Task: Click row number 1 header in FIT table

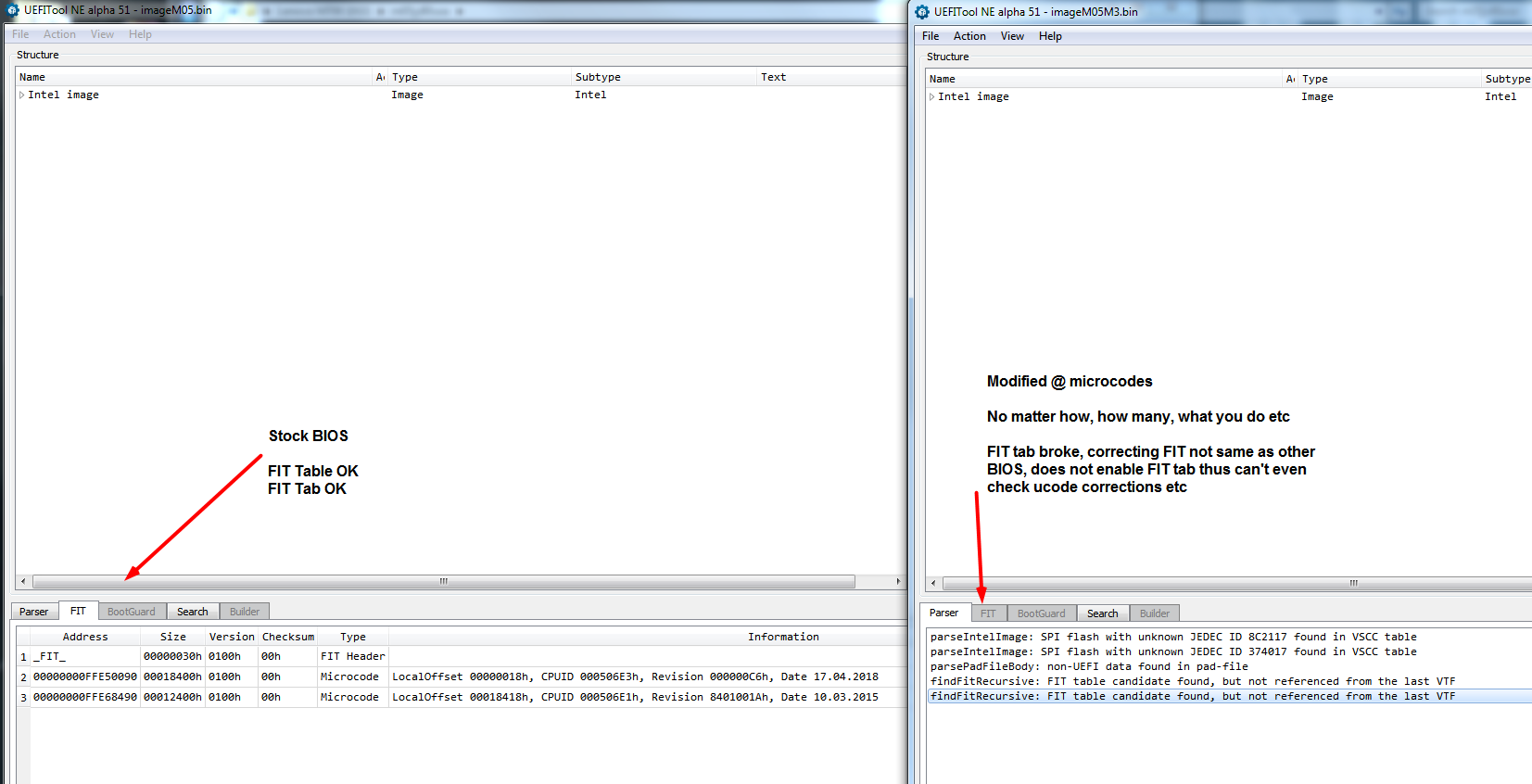Action: coord(23,656)
